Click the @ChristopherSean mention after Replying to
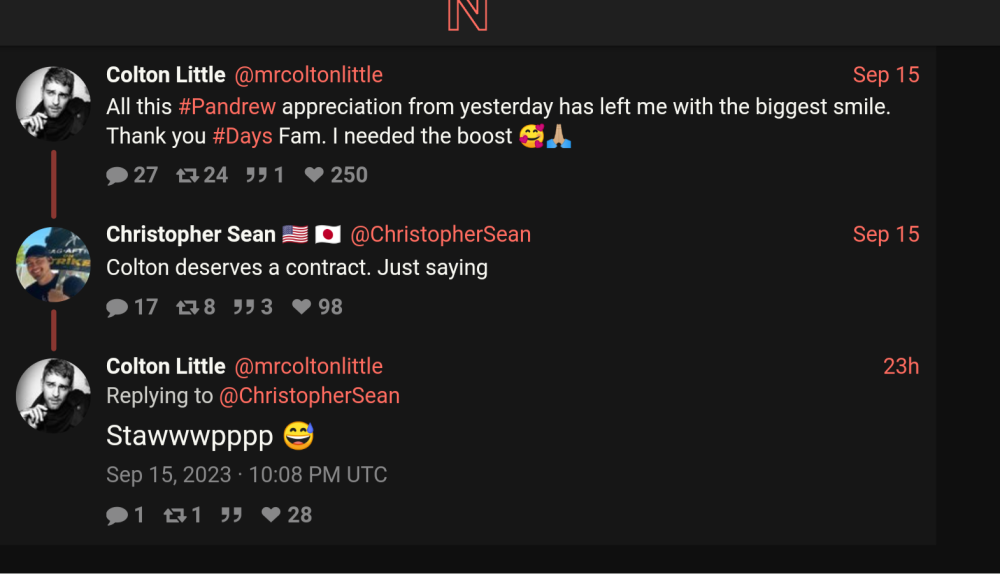Screen dimensions: 1000x574 309,396
